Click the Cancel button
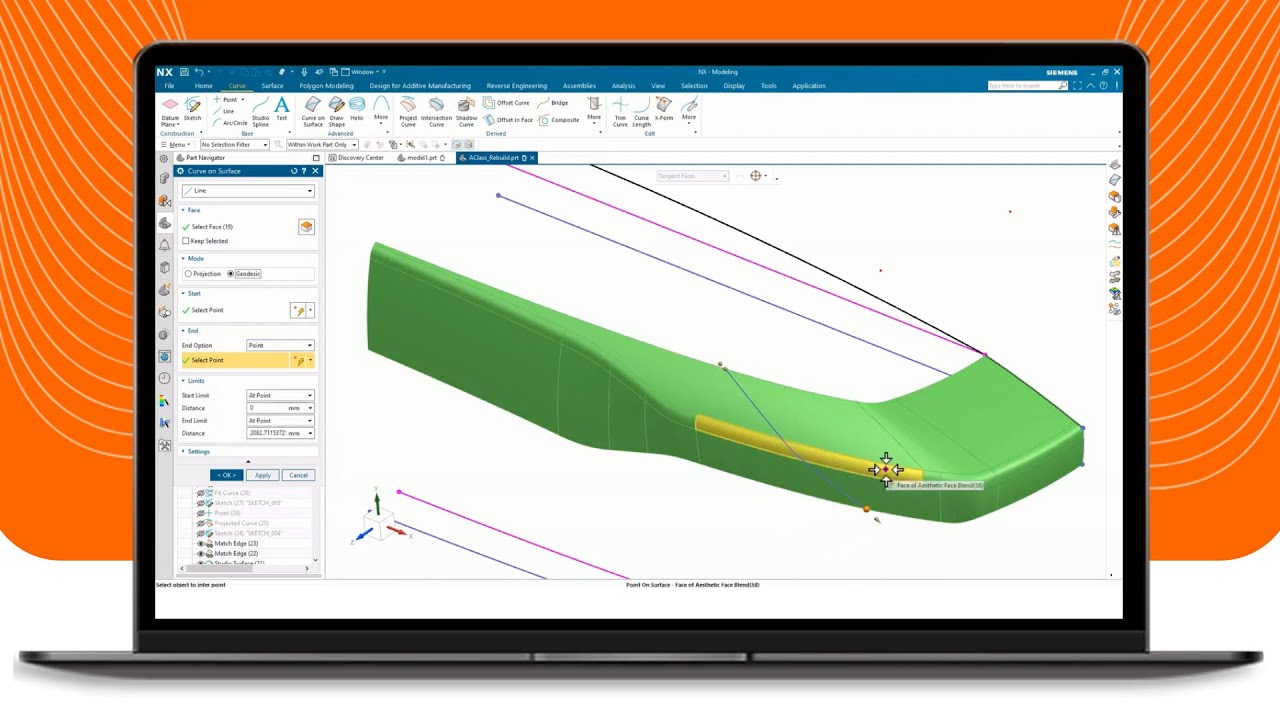 tap(298, 475)
